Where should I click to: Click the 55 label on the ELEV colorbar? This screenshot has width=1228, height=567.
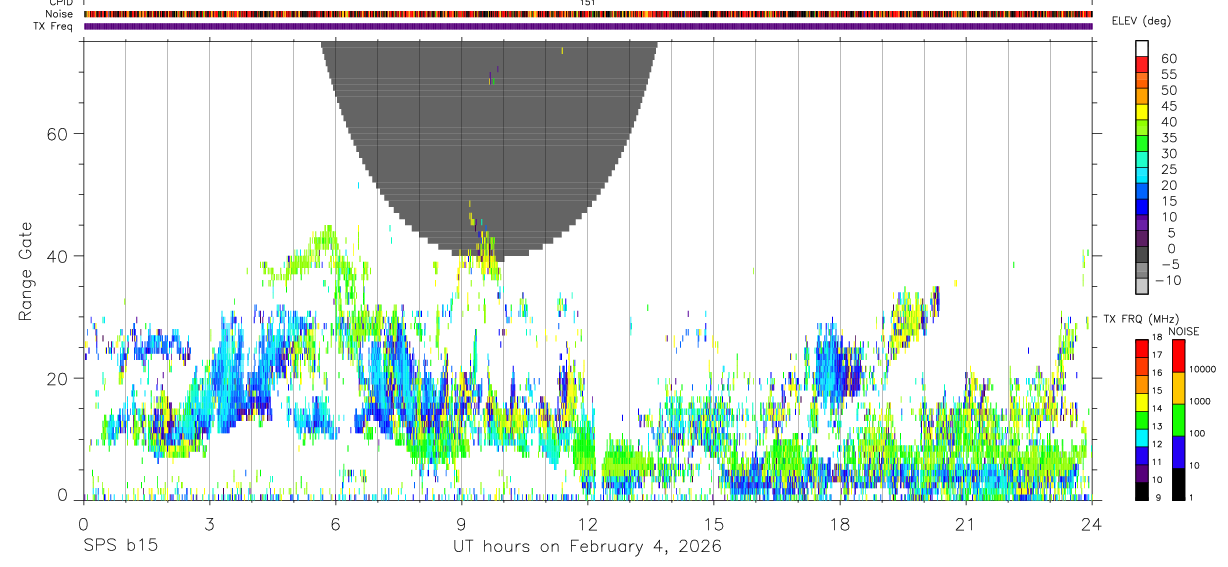(1169, 75)
